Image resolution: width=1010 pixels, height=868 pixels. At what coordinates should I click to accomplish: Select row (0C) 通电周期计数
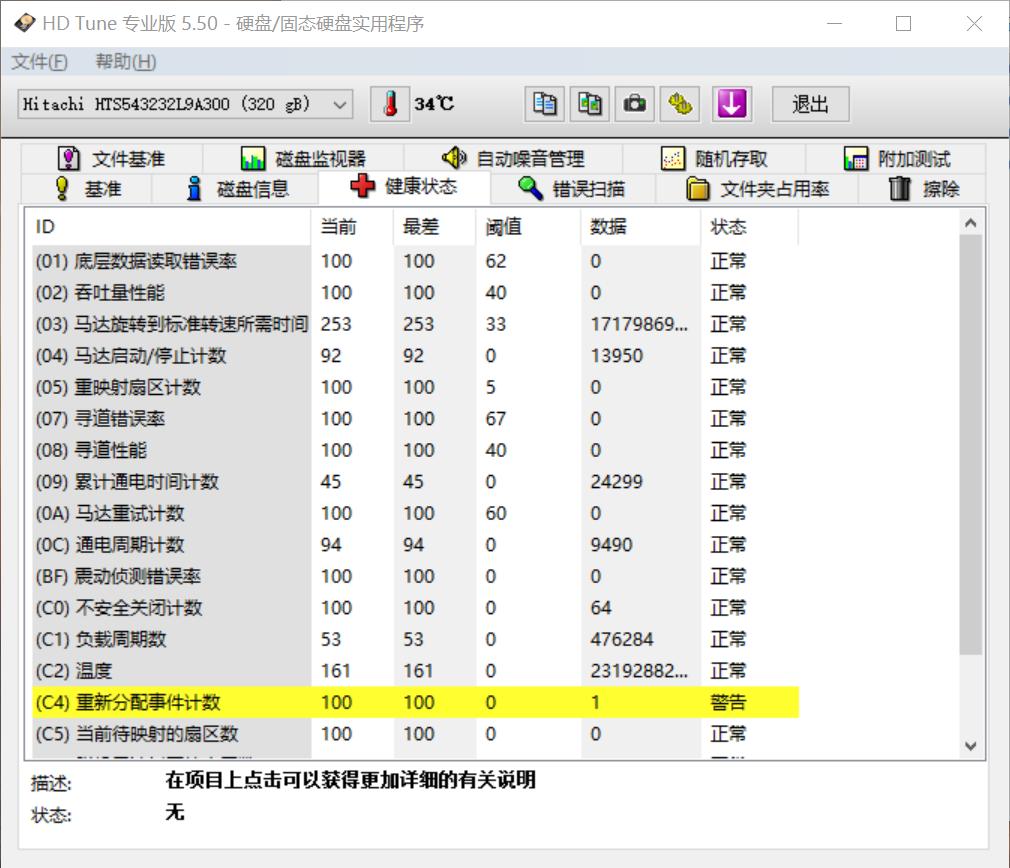click(415, 545)
